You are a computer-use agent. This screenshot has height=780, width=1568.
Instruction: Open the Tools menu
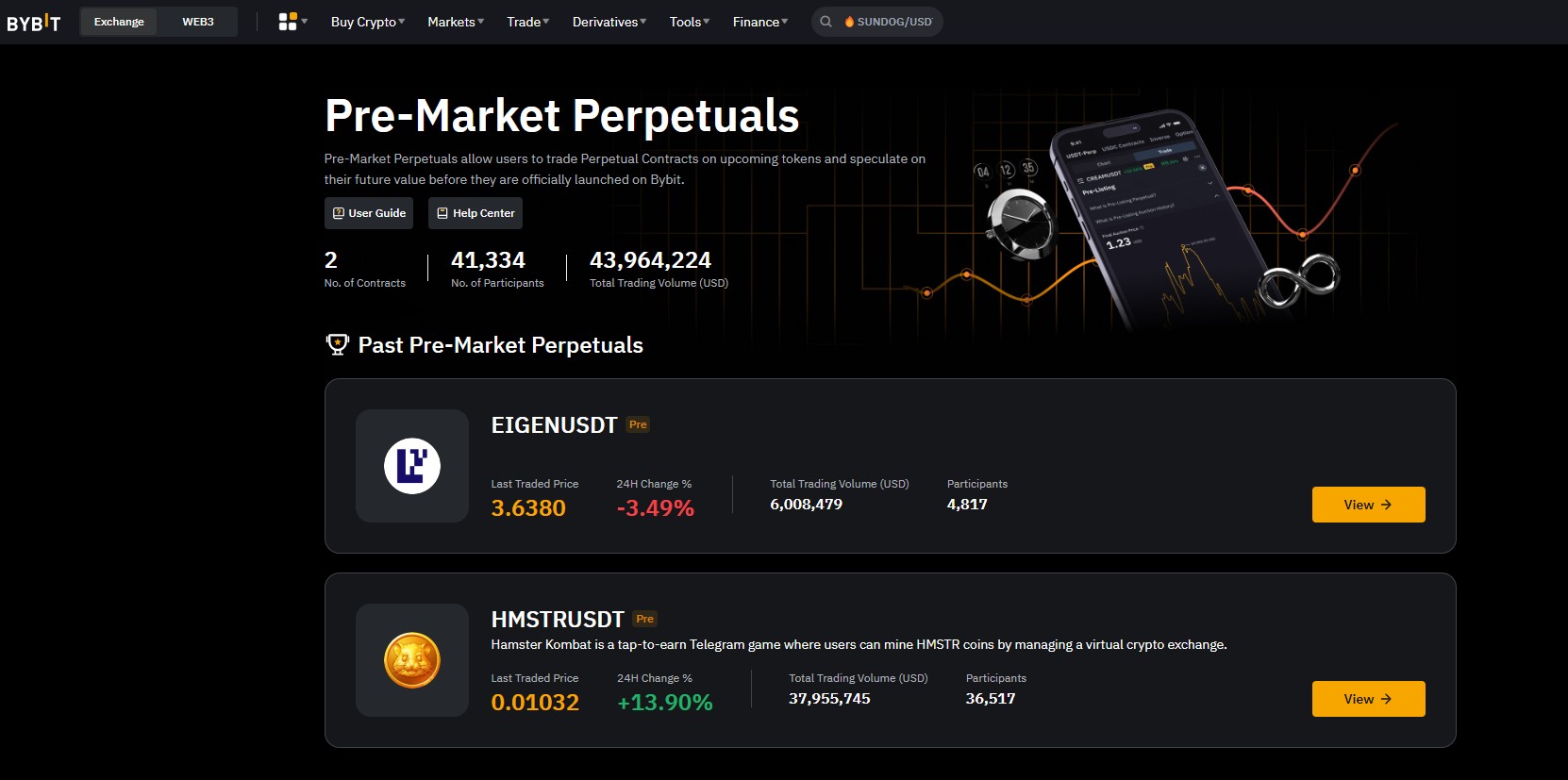click(x=687, y=22)
